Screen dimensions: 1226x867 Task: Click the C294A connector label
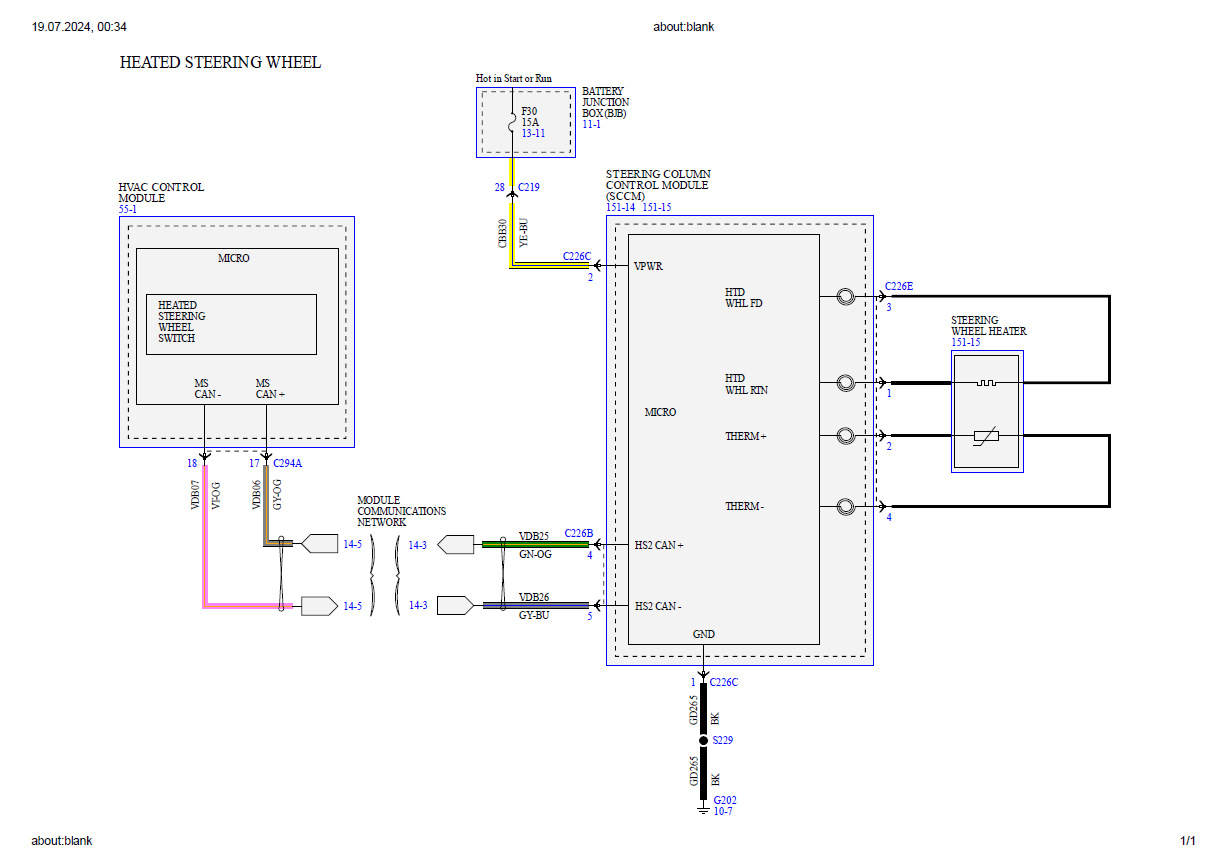pos(288,464)
